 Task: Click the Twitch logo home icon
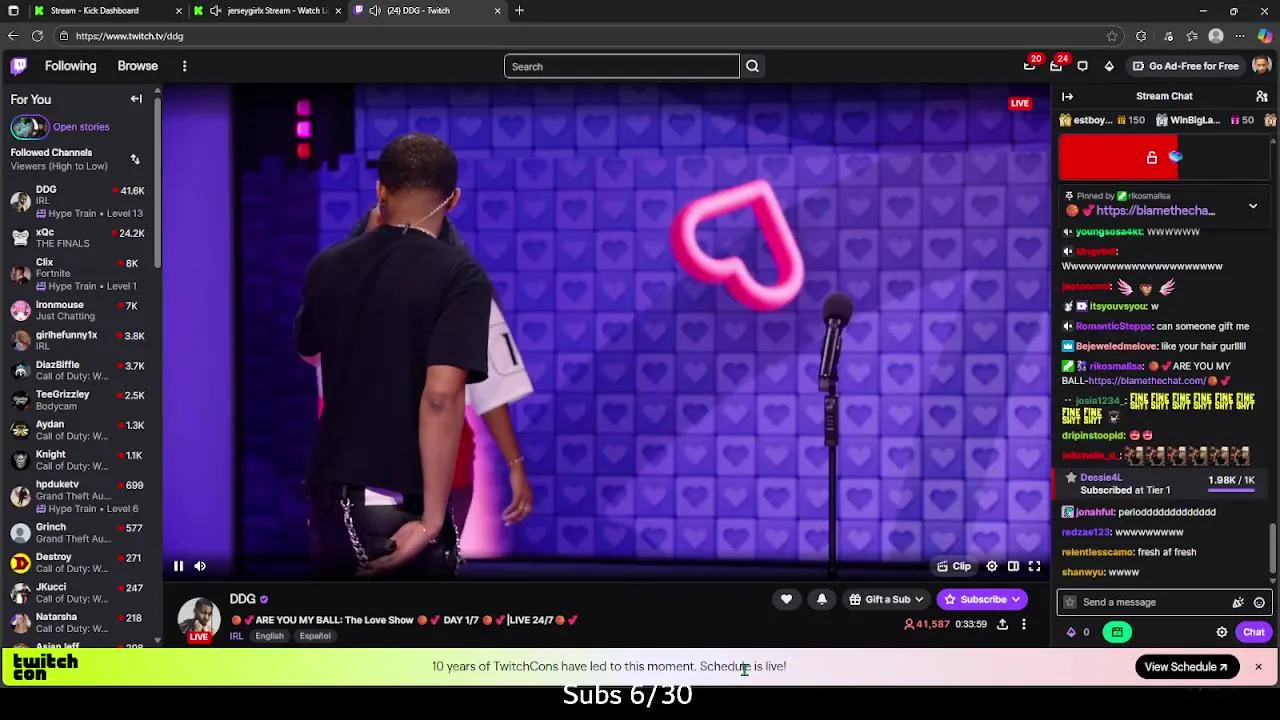(x=19, y=66)
